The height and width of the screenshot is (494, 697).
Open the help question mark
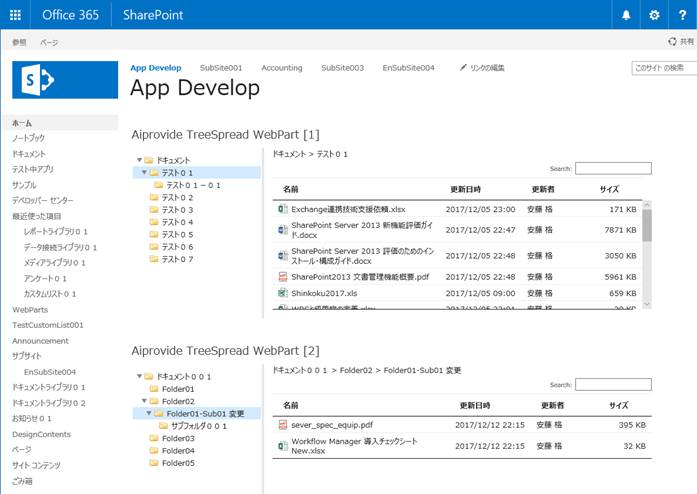coord(682,15)
